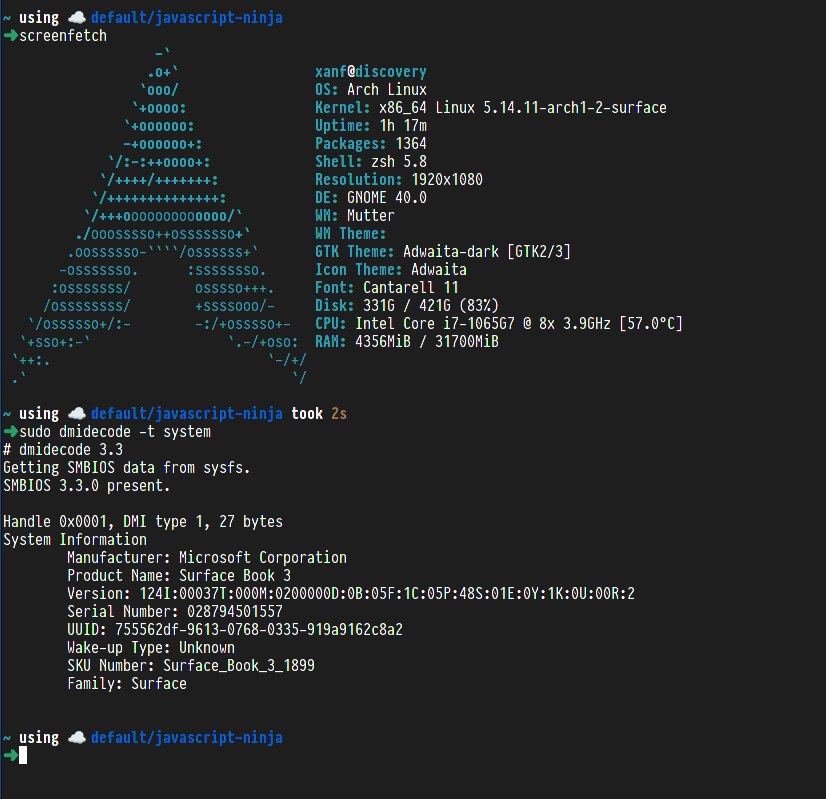Viewport: 826px width, 799px height.
Task: Click 'SKU Number: Surface_Book_3_1899'
Action: pos(191,665)
